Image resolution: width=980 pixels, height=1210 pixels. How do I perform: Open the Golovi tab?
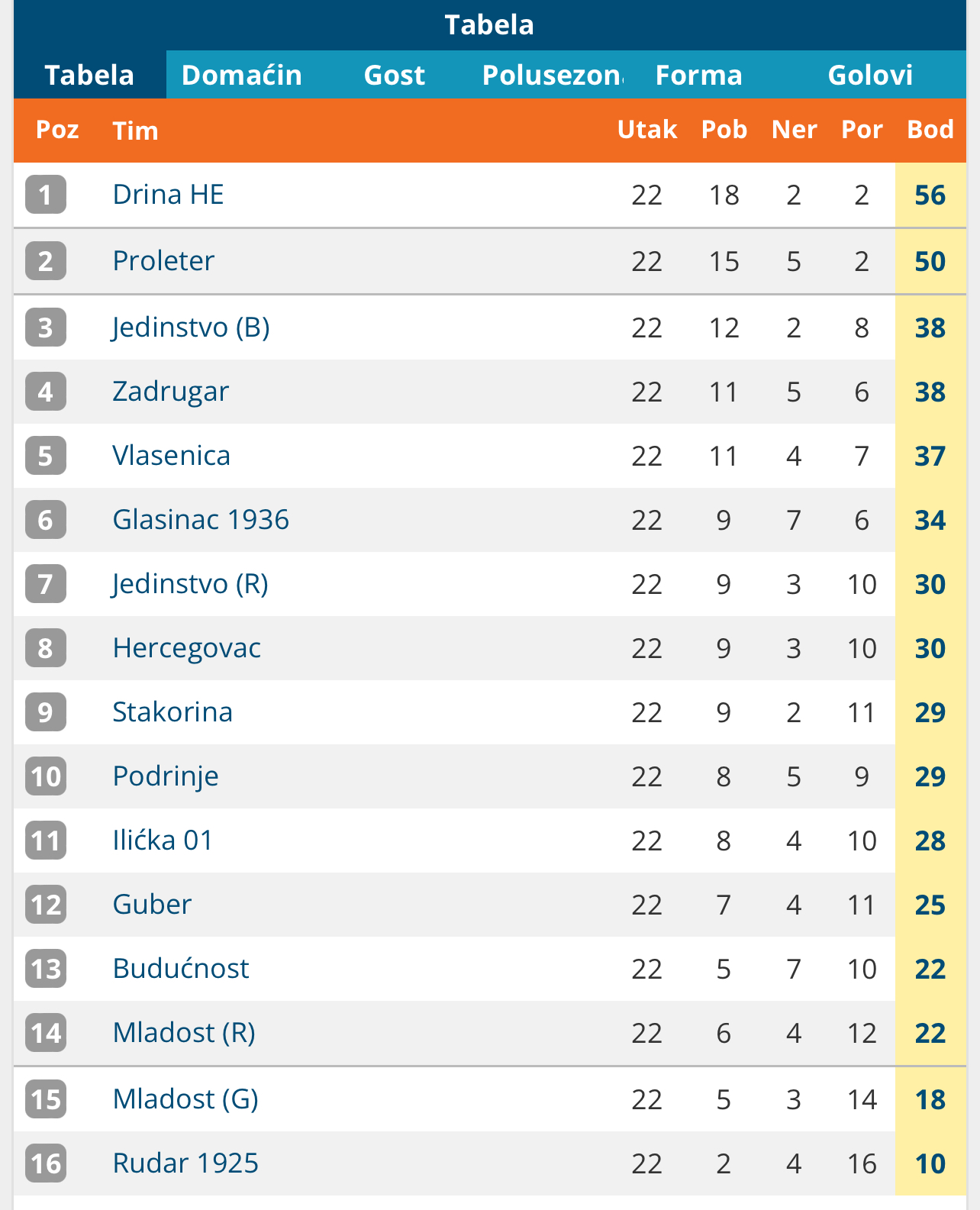[x=870, y=75]
